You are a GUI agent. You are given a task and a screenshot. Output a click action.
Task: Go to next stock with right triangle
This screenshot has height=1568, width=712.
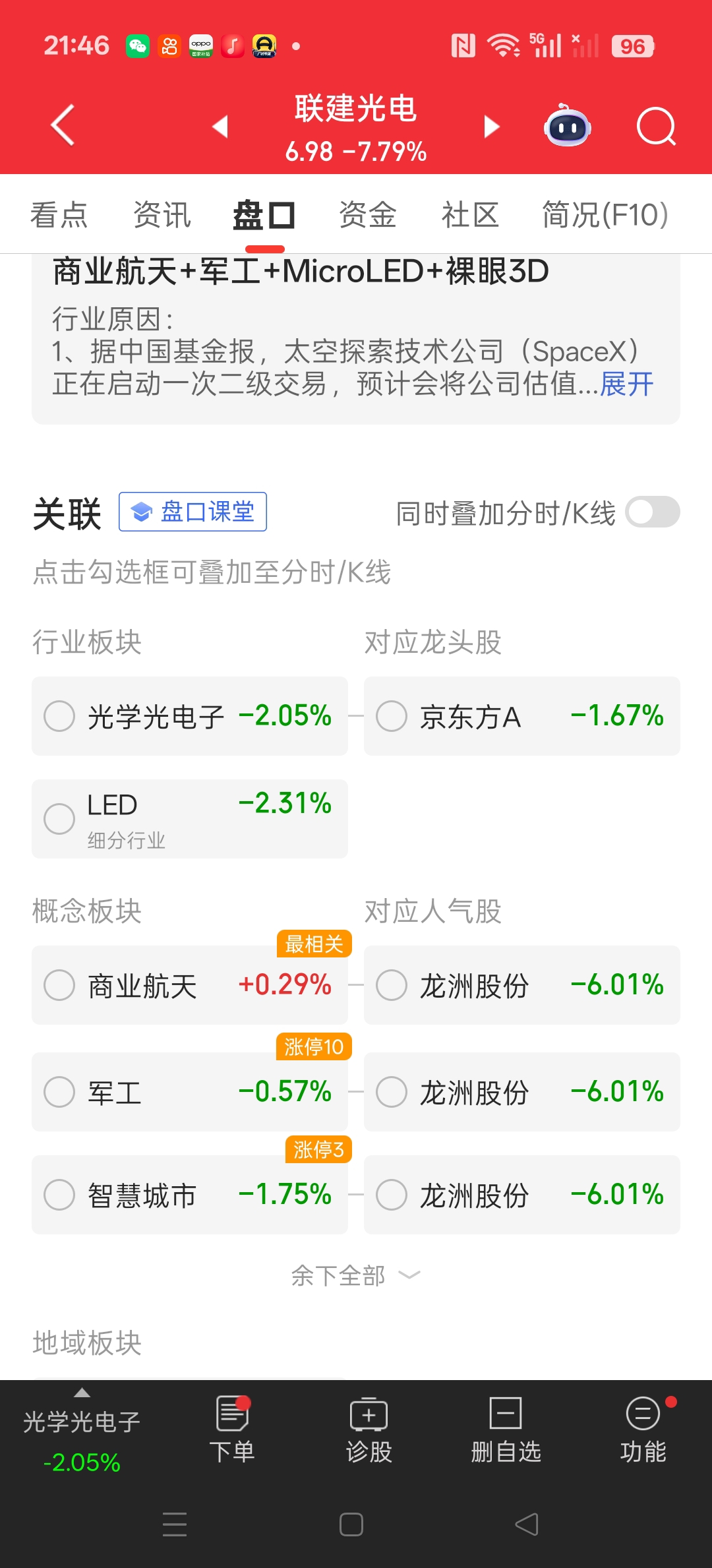pyautogui.click(x=491, y=126)
